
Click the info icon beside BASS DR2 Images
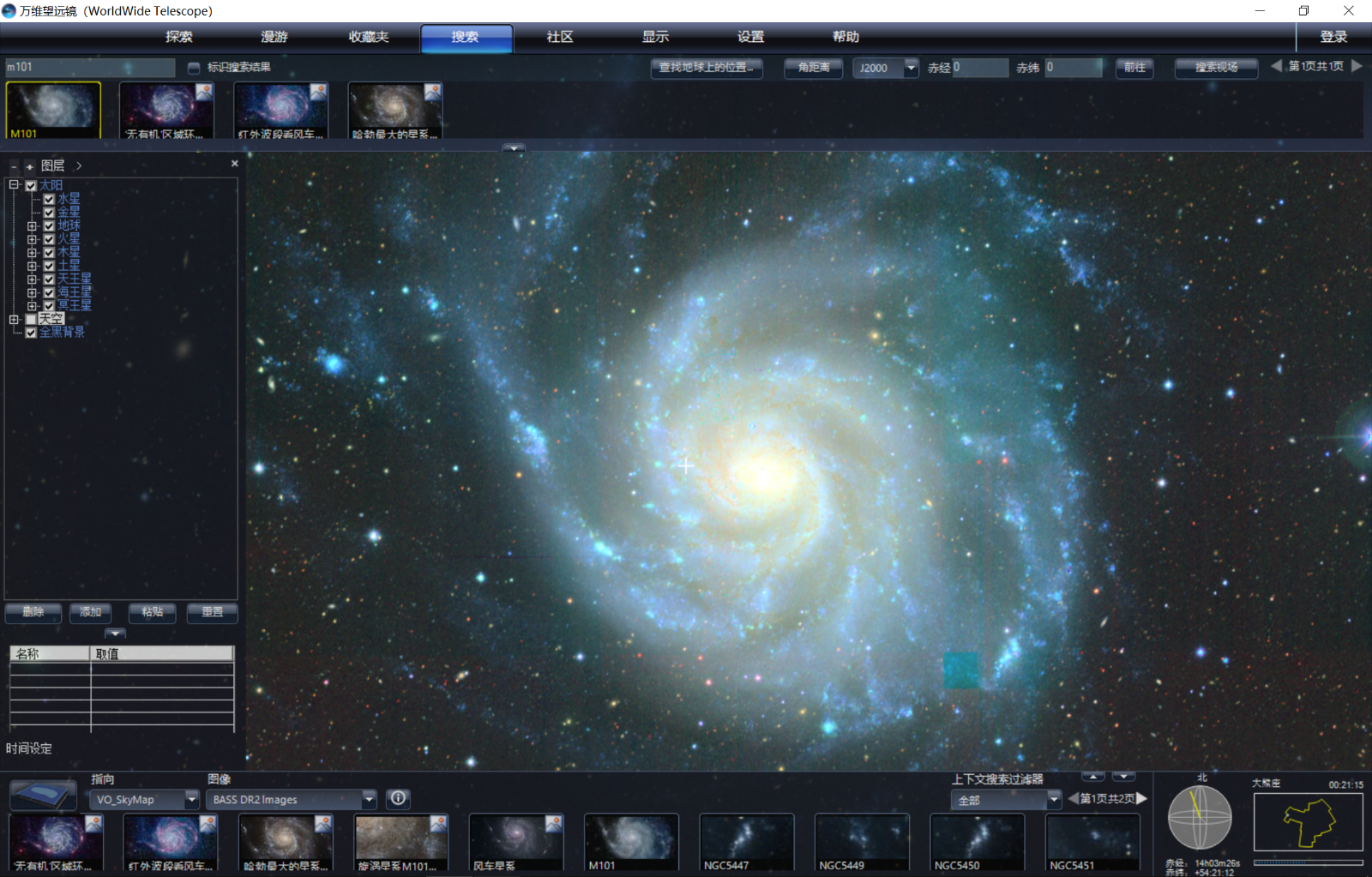(x=398, y=798)
